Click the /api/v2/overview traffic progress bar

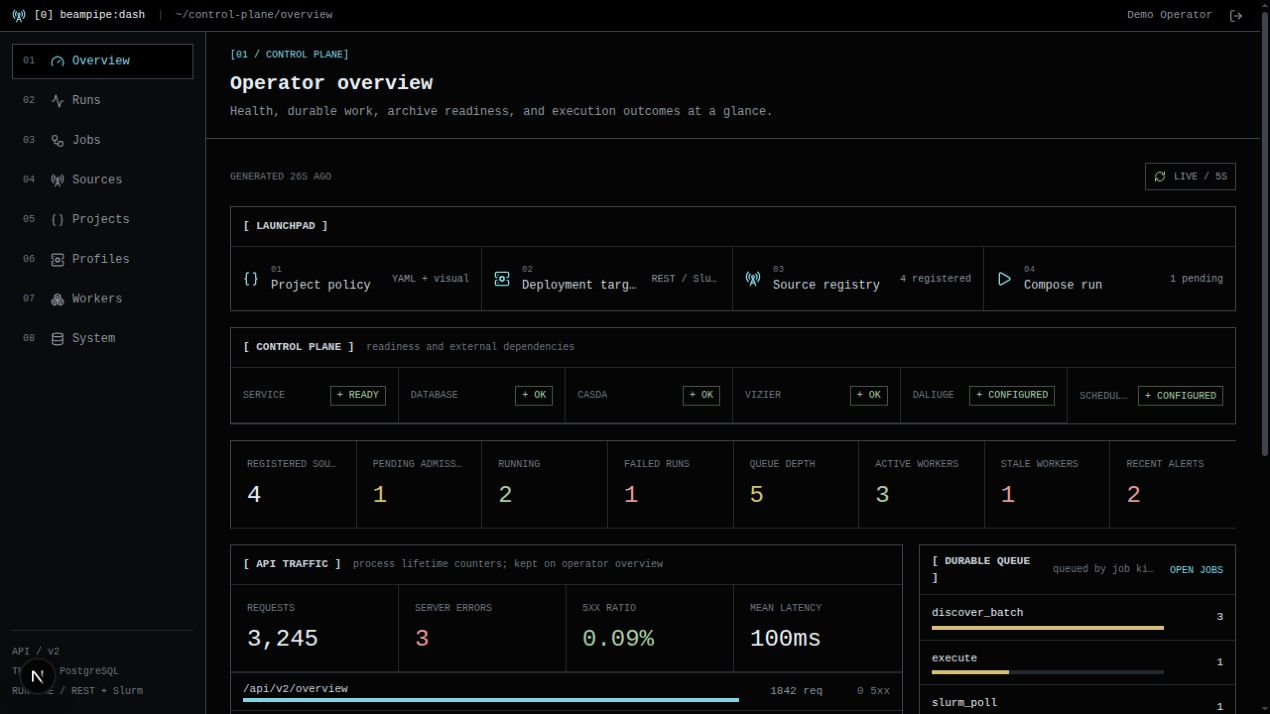(491, 700)
